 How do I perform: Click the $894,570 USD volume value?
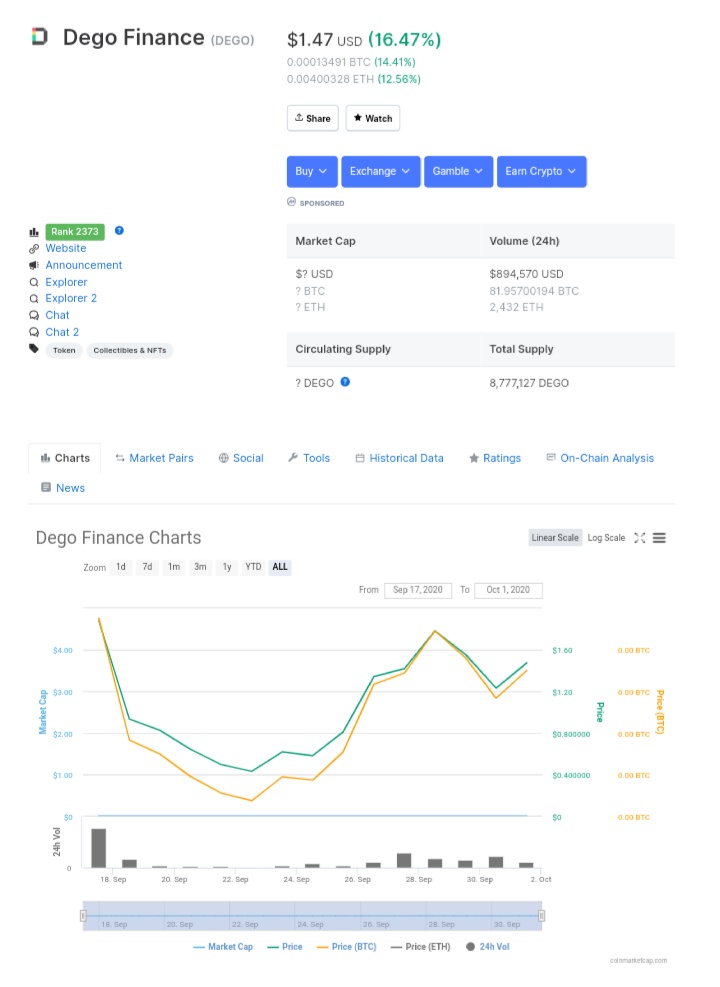[526, 274]
